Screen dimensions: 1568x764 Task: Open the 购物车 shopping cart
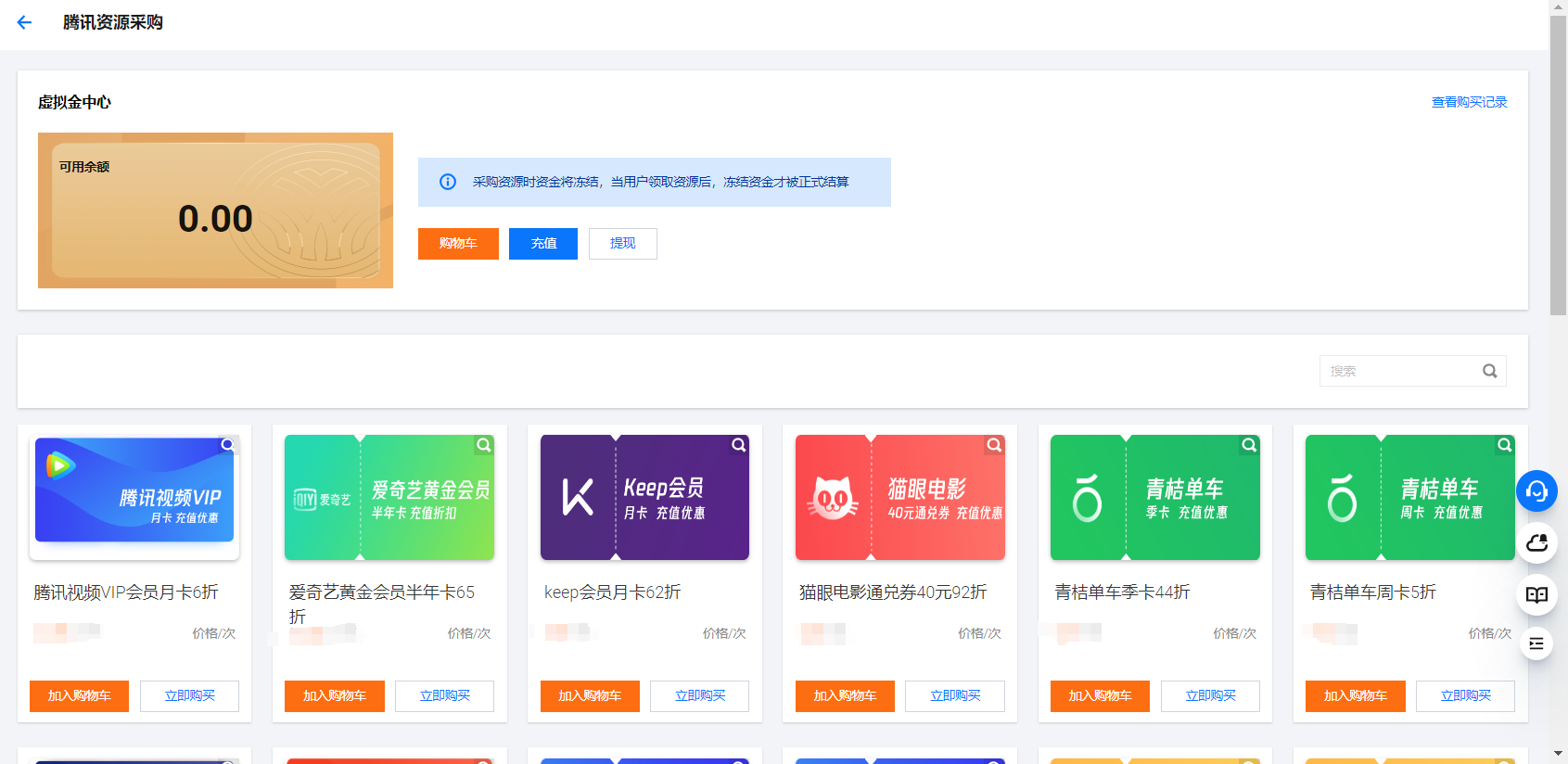click(458, 244)
